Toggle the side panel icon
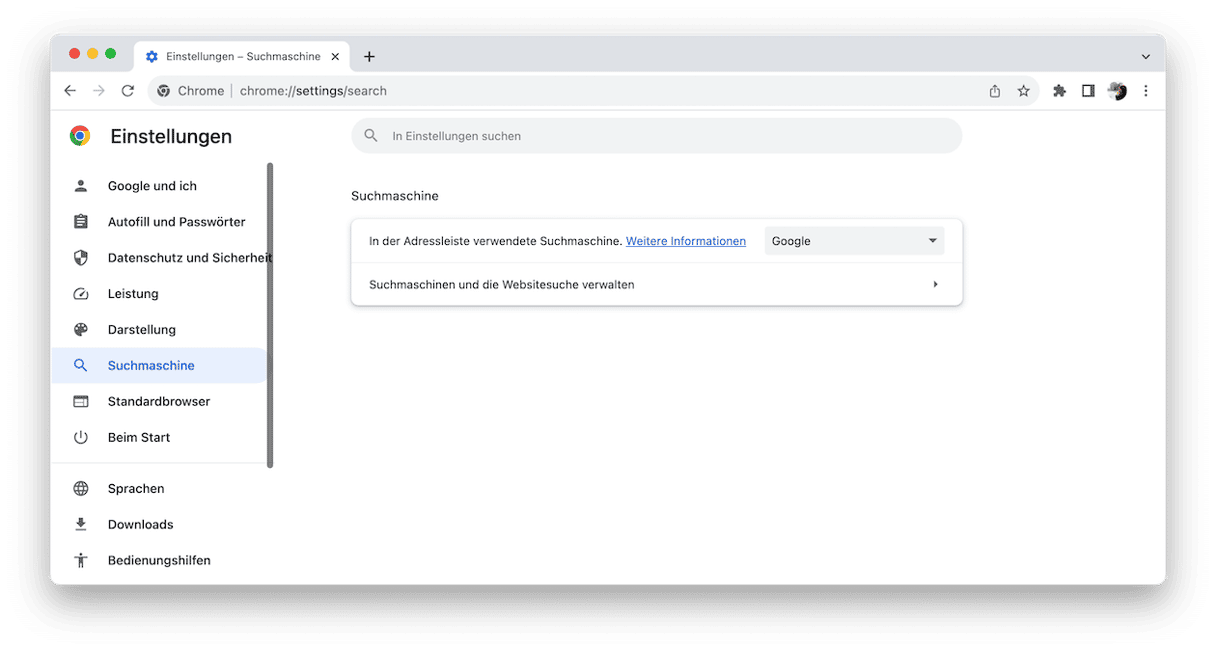The height and width of the screenshot is (651, 1216). (x=1088, y=91)
